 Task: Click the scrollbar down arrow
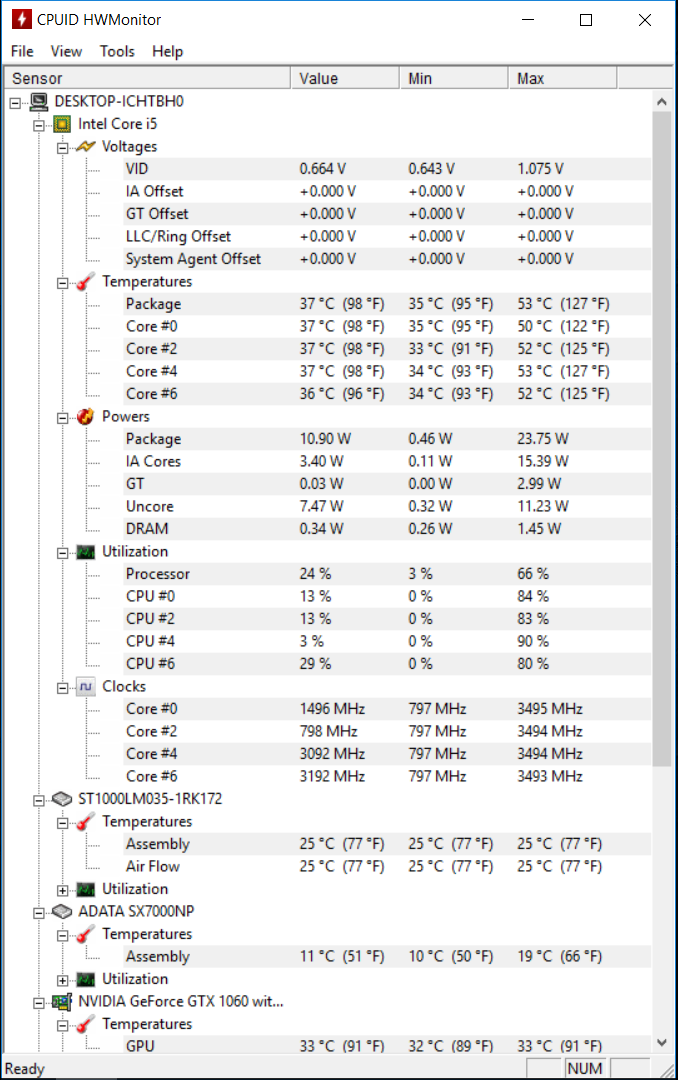(x=661, y=1042)
